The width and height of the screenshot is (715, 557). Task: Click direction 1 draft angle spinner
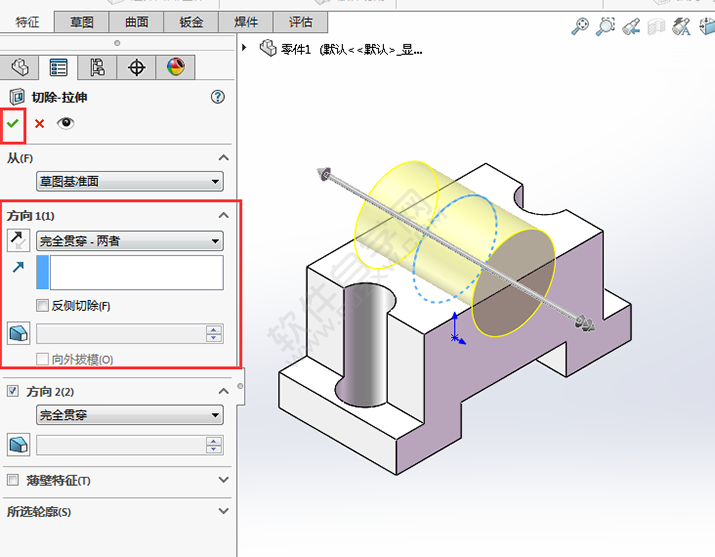[x=214, y=334]
